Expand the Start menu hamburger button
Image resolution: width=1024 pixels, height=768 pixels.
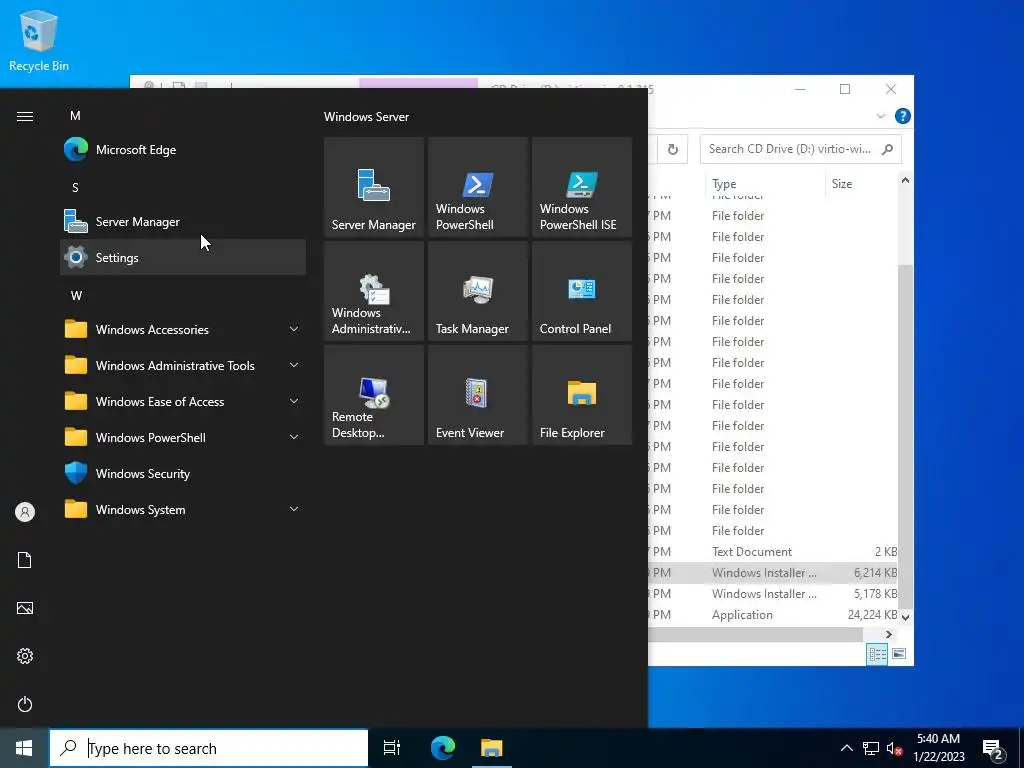pos(25,116)
